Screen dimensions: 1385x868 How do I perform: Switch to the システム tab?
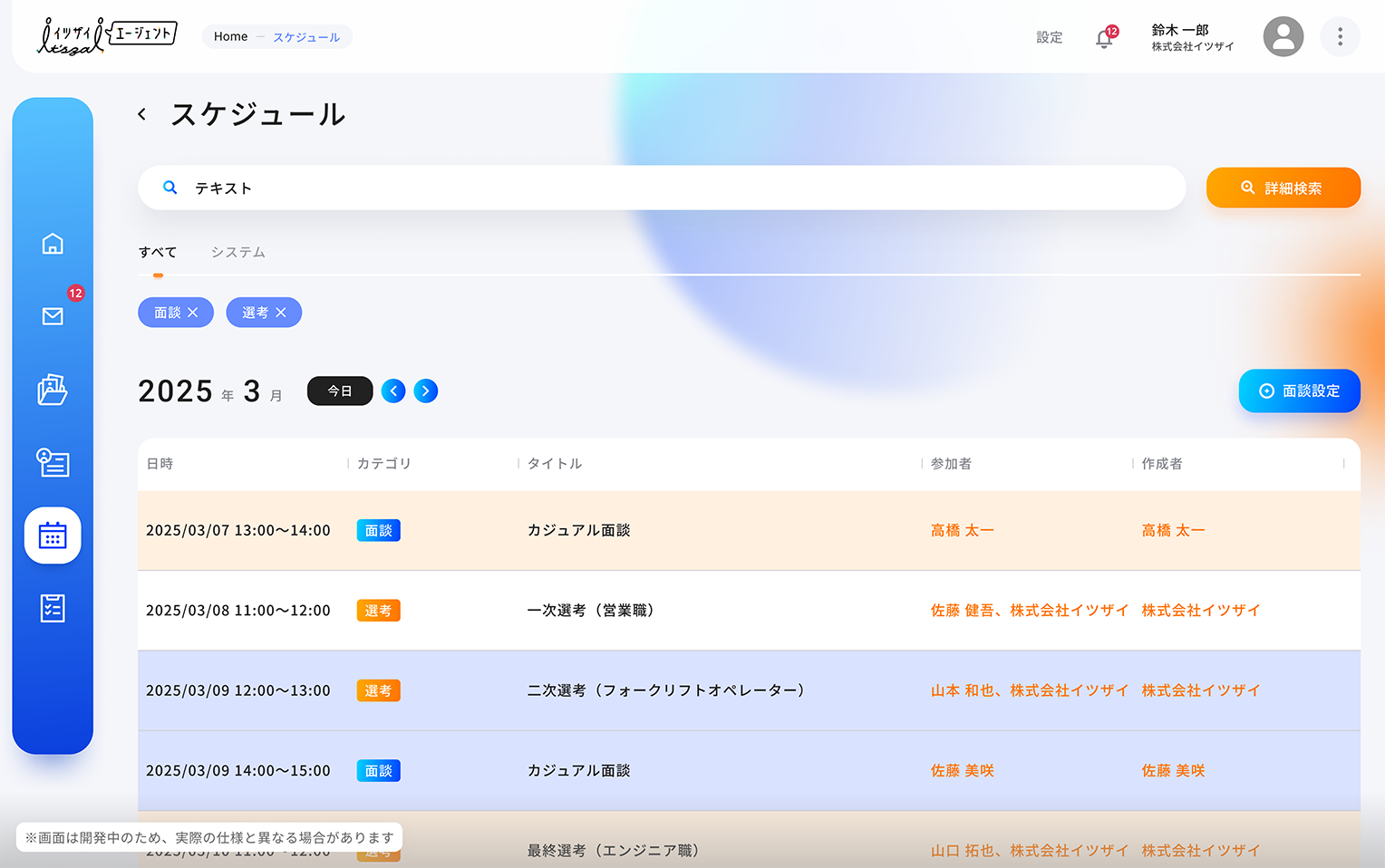[x=238, y=252]
